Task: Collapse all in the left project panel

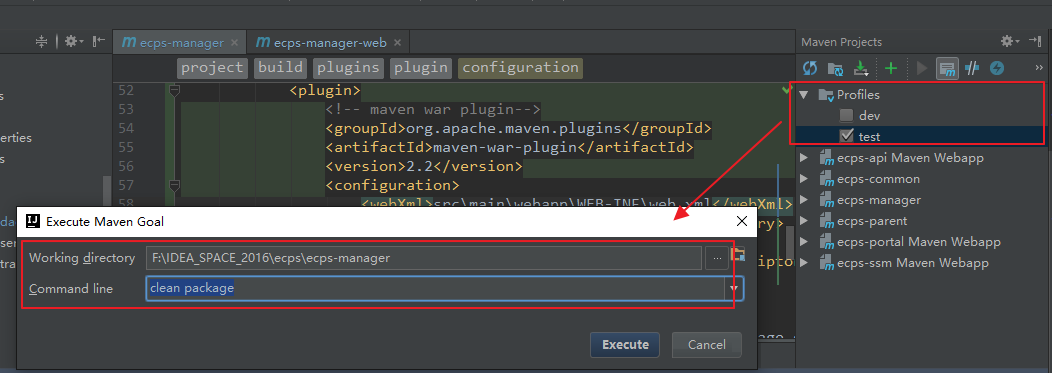Action: pyautogui.click(x=42, y=42)
